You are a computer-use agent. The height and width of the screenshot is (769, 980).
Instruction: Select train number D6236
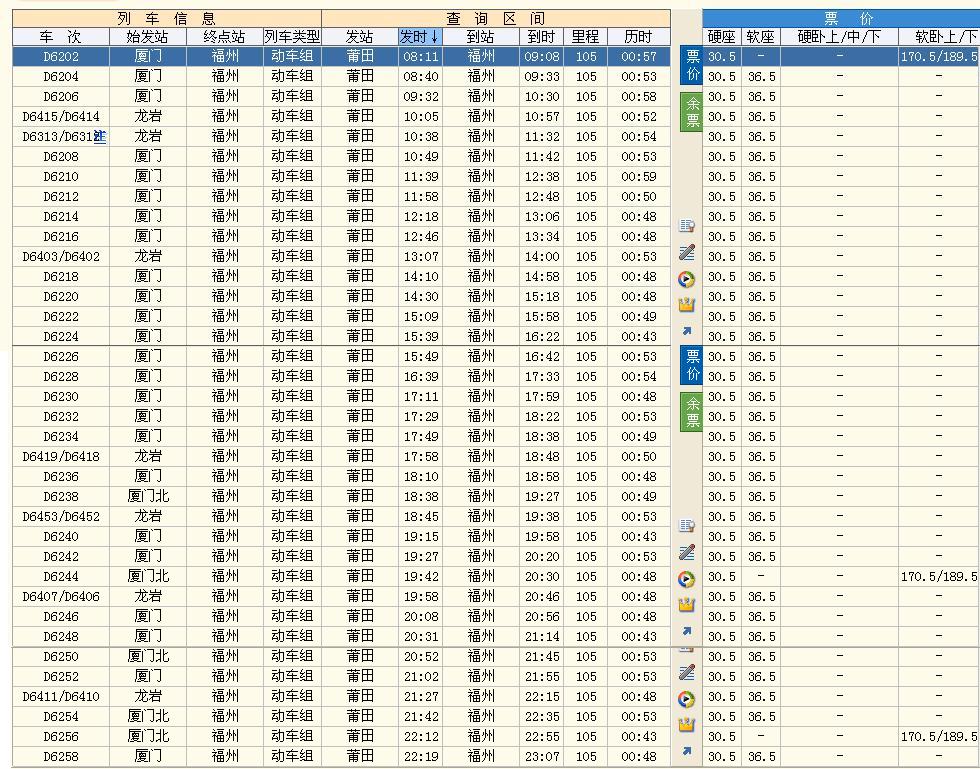61,477
